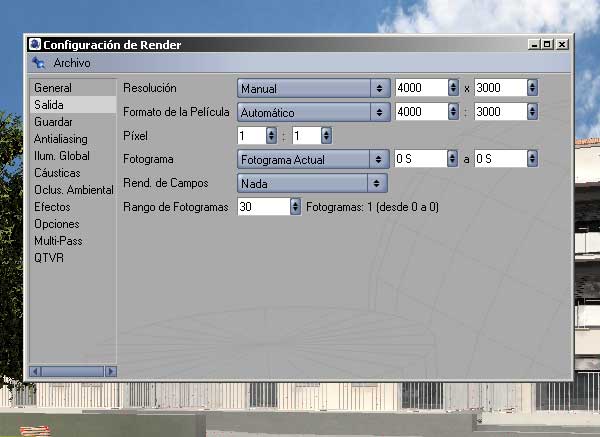Click the Rango de Fotogramas field 30
Screen dimensions: 600x437
[264, 207]
